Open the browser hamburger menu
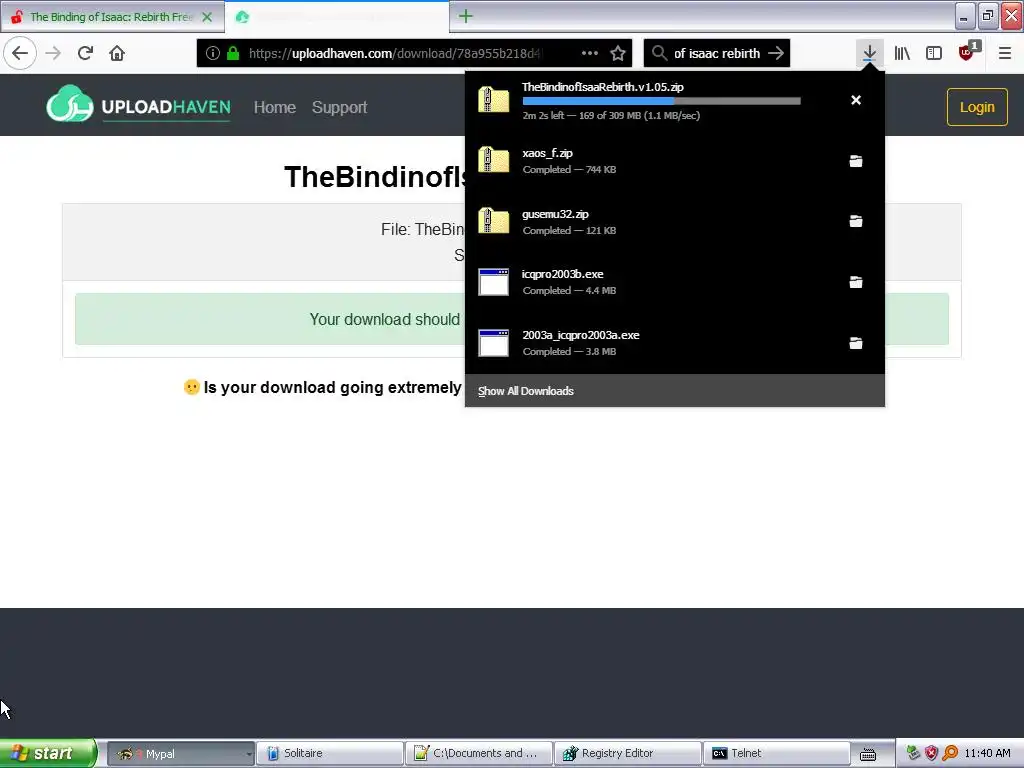The image size is (1024, 768). (x=1005, y=54)
